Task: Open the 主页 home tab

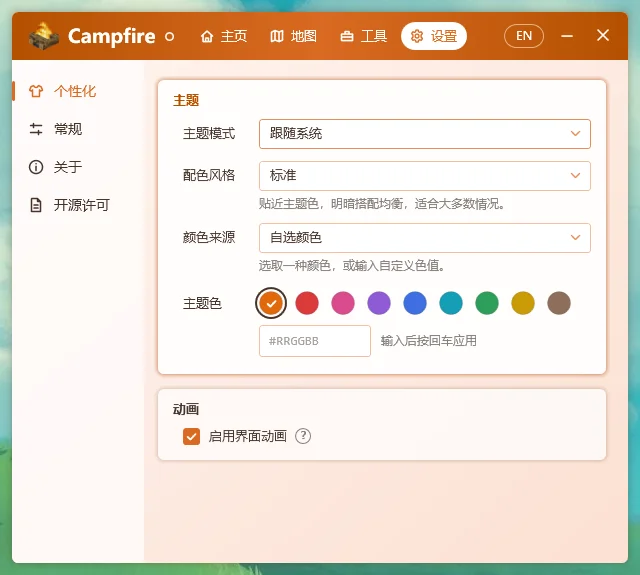Action: (x=223, y=36)
